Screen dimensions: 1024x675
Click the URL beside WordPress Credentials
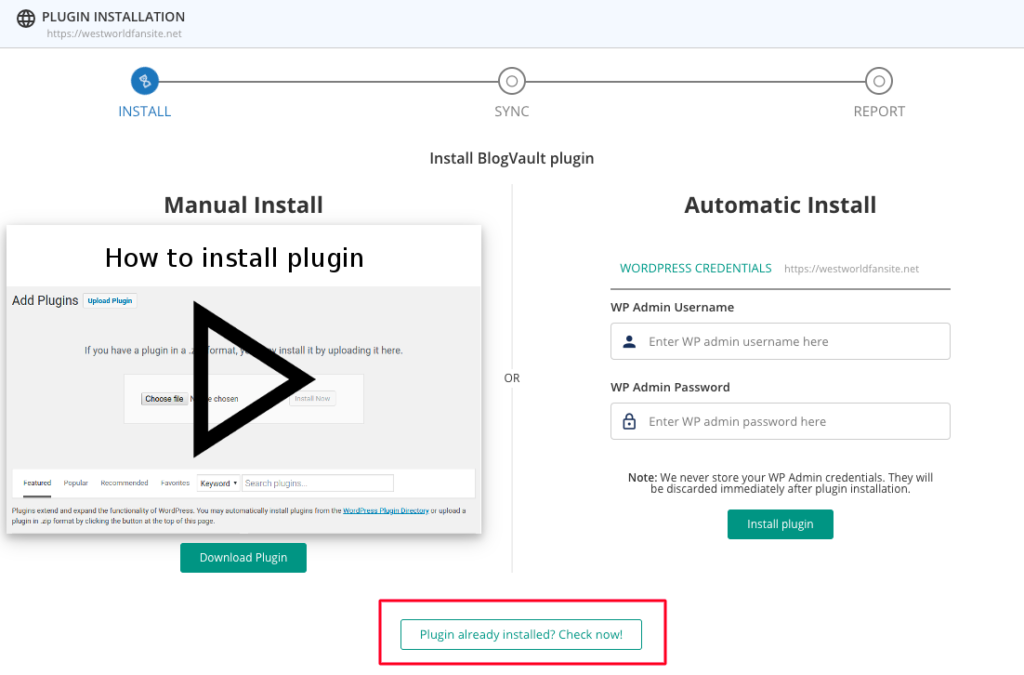852,269
